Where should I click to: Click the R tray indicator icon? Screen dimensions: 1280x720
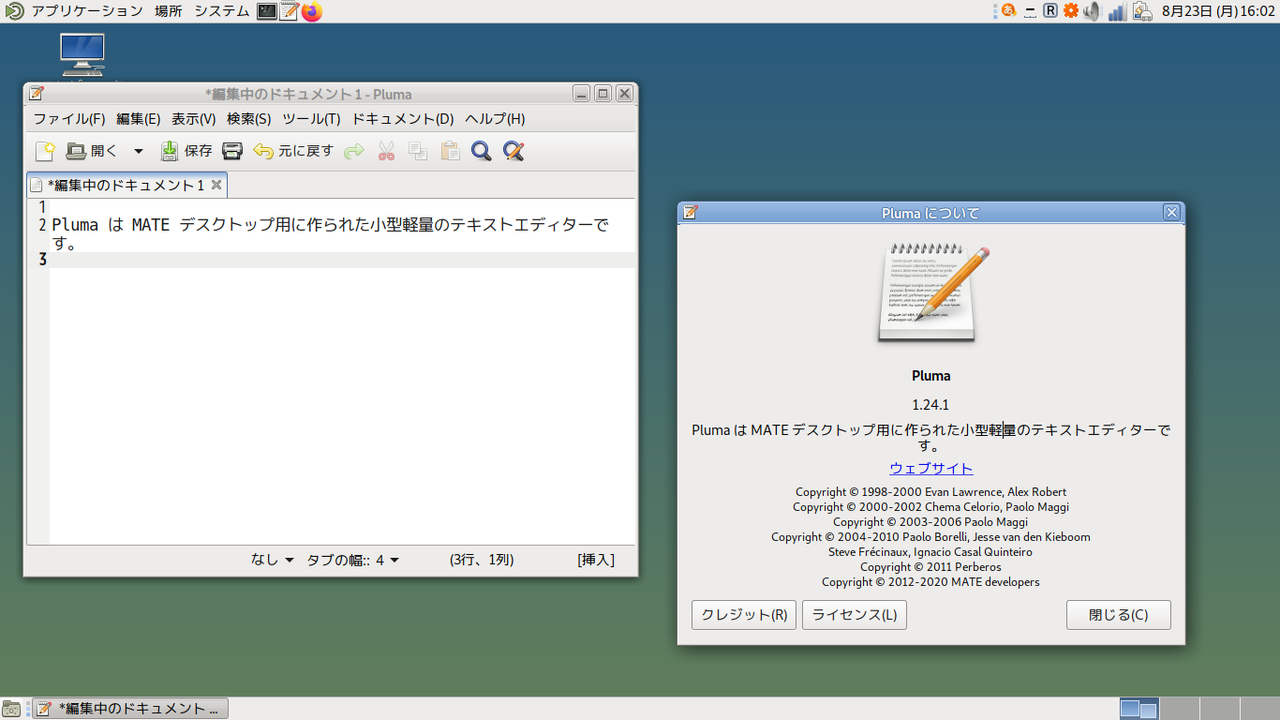tap(1051, 11)
